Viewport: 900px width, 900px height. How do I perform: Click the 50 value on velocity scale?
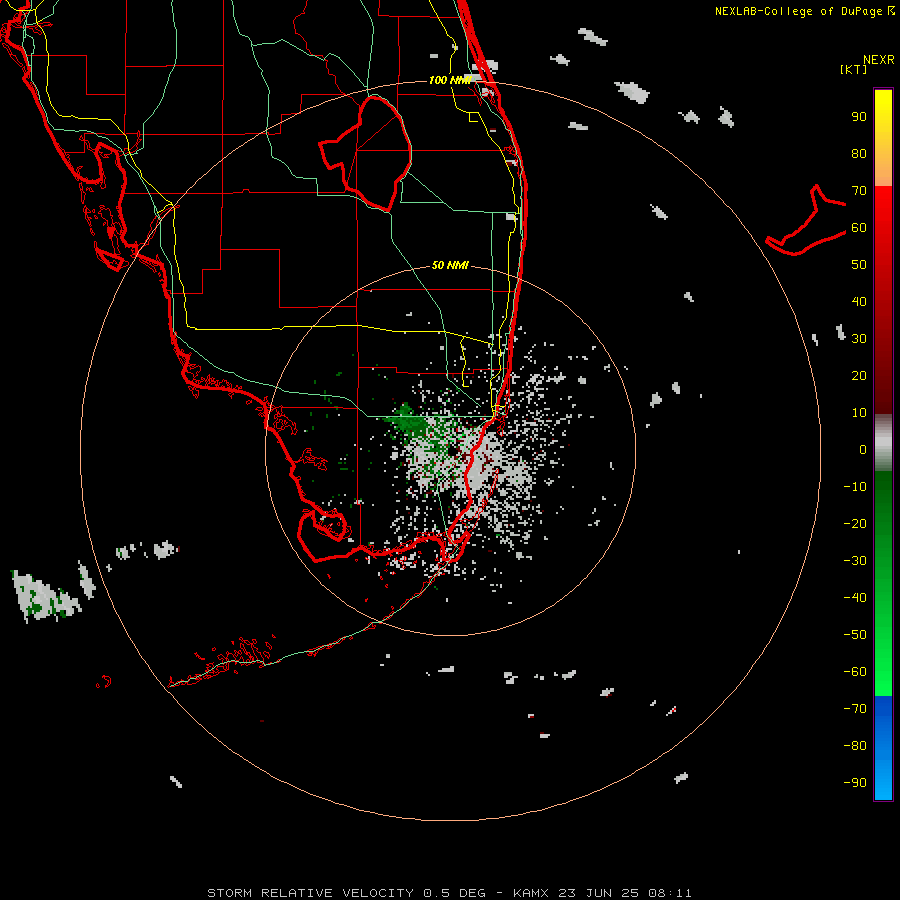tap(859, 265)
